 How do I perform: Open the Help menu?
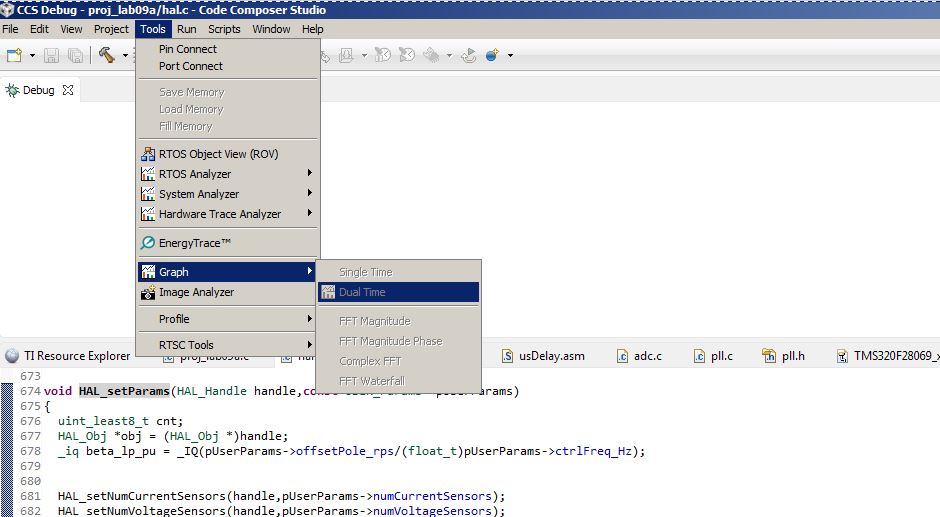pos(312,29)
